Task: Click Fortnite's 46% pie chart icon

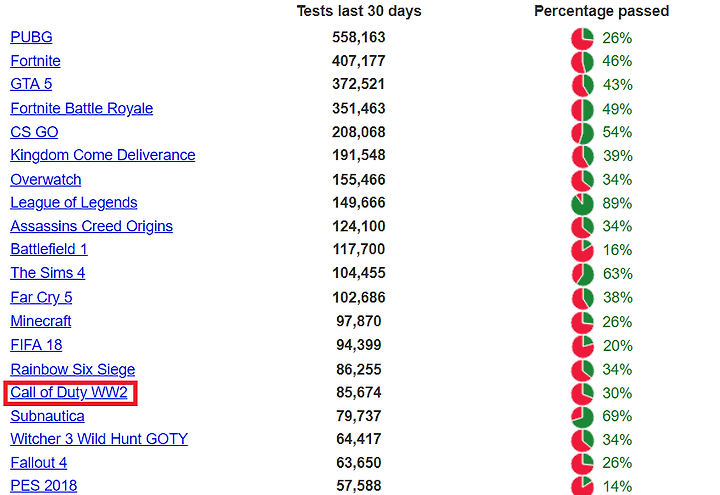Action: 582,62
